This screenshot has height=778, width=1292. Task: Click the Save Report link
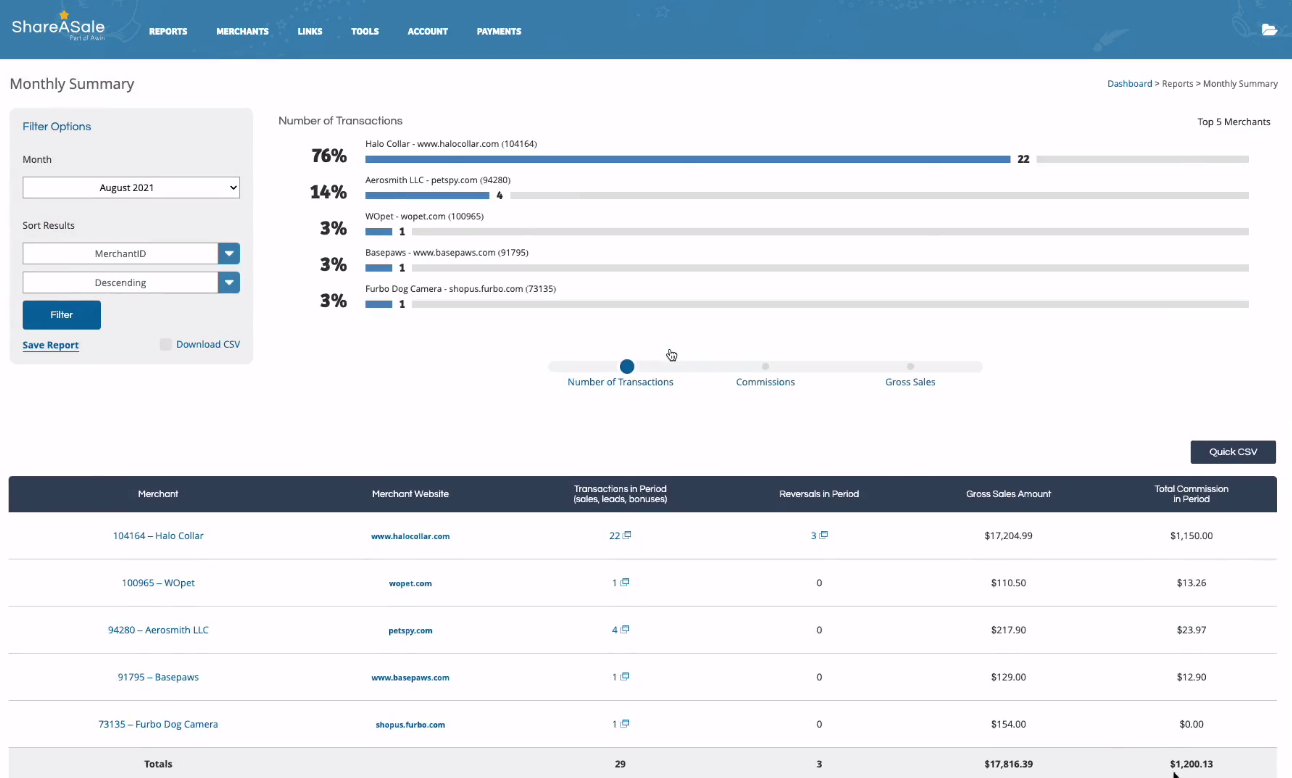pos(51,345)
